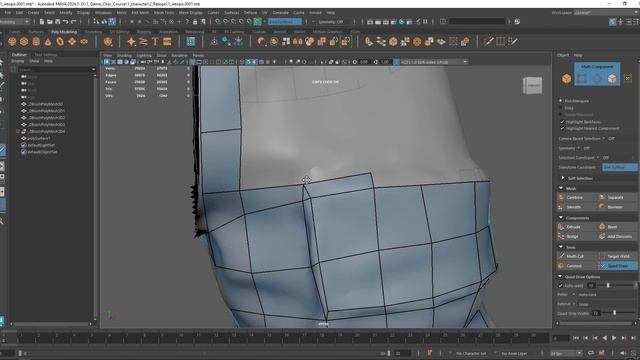640x360 pixels.
Task: Click the polygon sphere shelf icon
Action: (x=12, y=42)
